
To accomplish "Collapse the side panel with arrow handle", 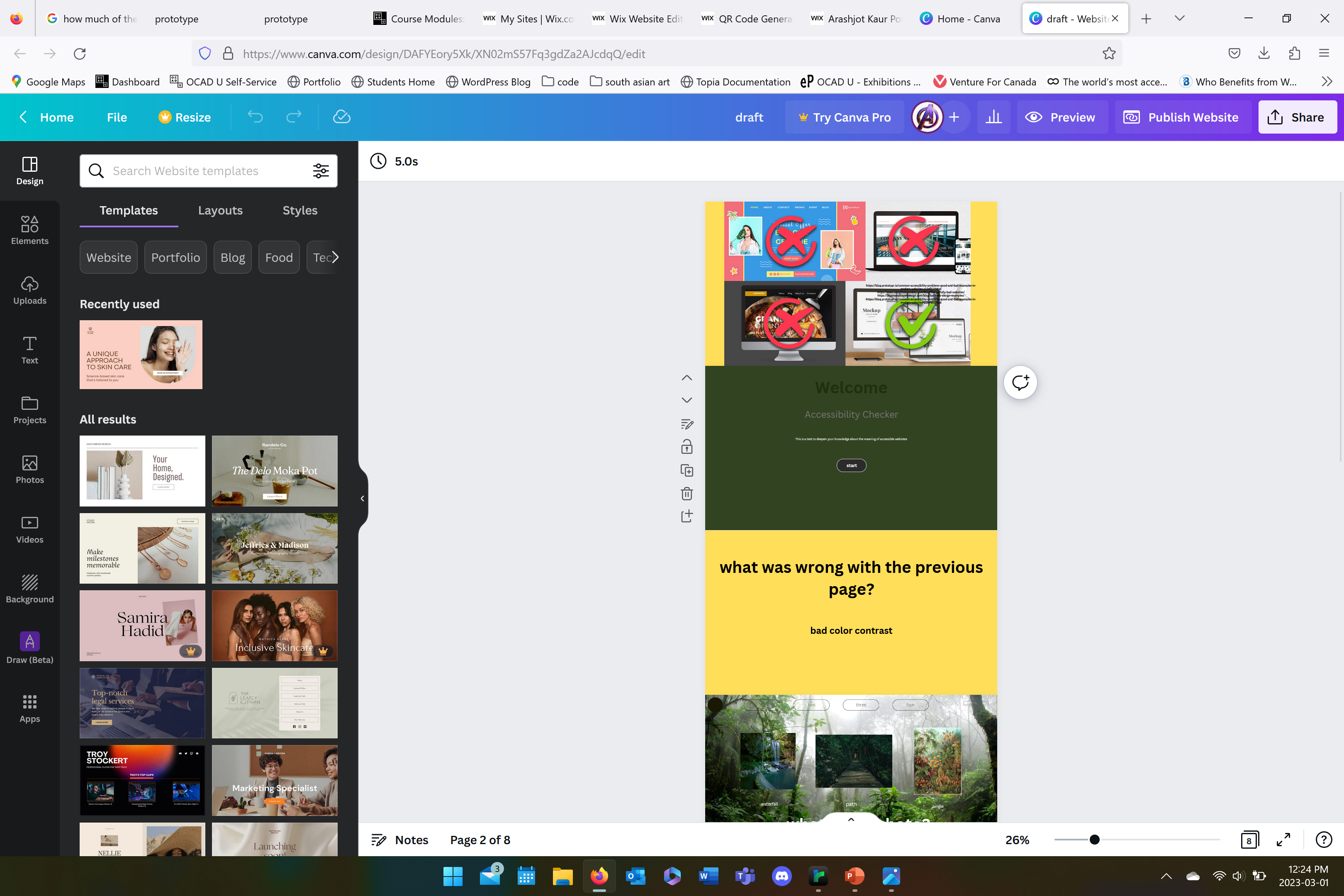I will [362, 498].
